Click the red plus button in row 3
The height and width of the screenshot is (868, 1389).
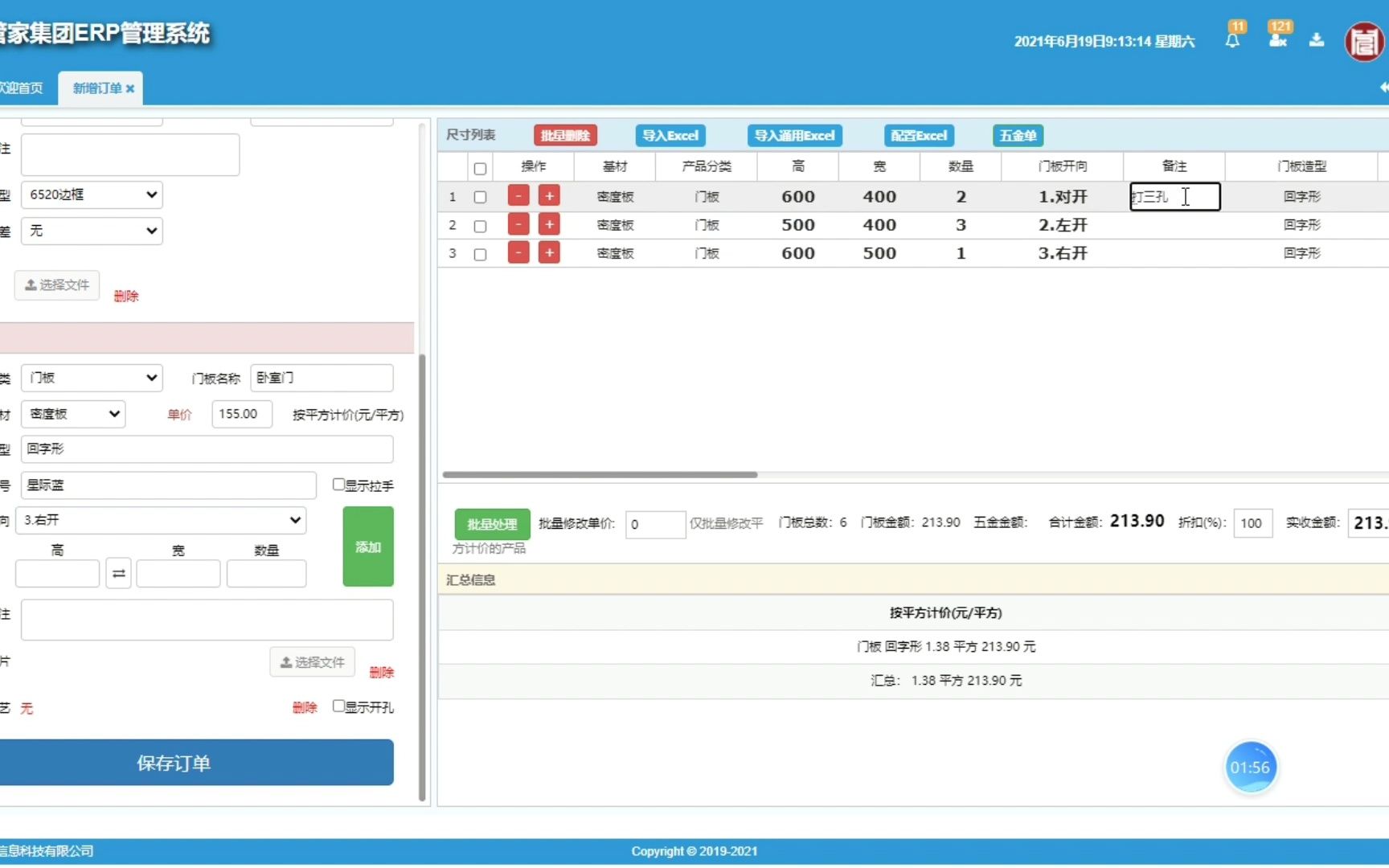click(549, 253)
